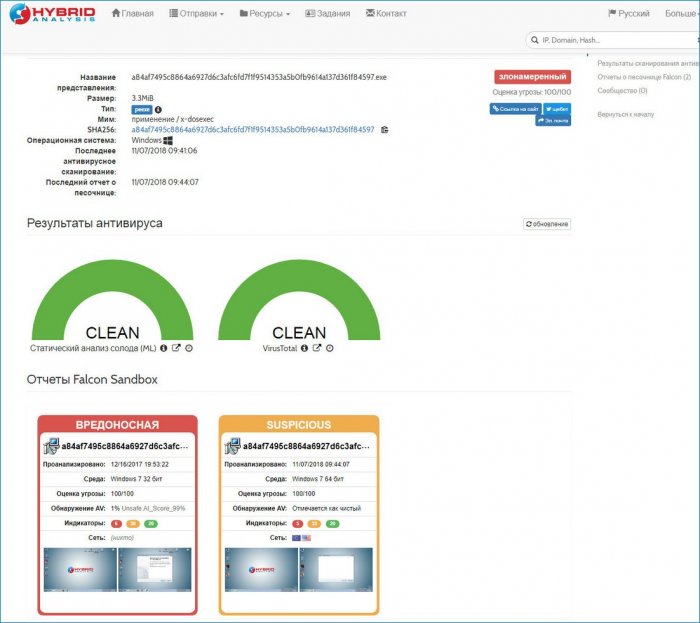Open the Контакт menu item
700x623 pixels.
coord(386,14)
